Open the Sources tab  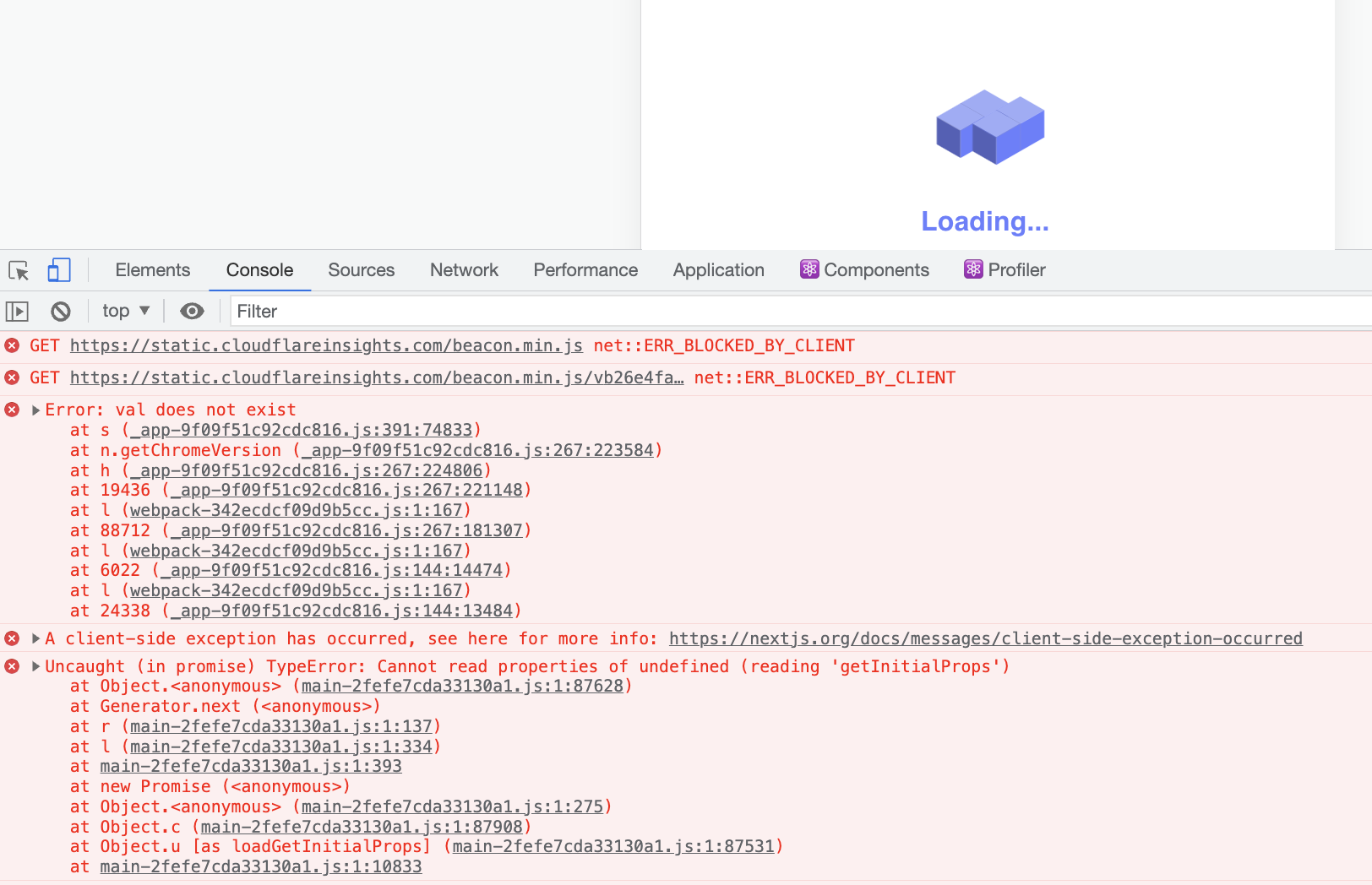(361, 269)
